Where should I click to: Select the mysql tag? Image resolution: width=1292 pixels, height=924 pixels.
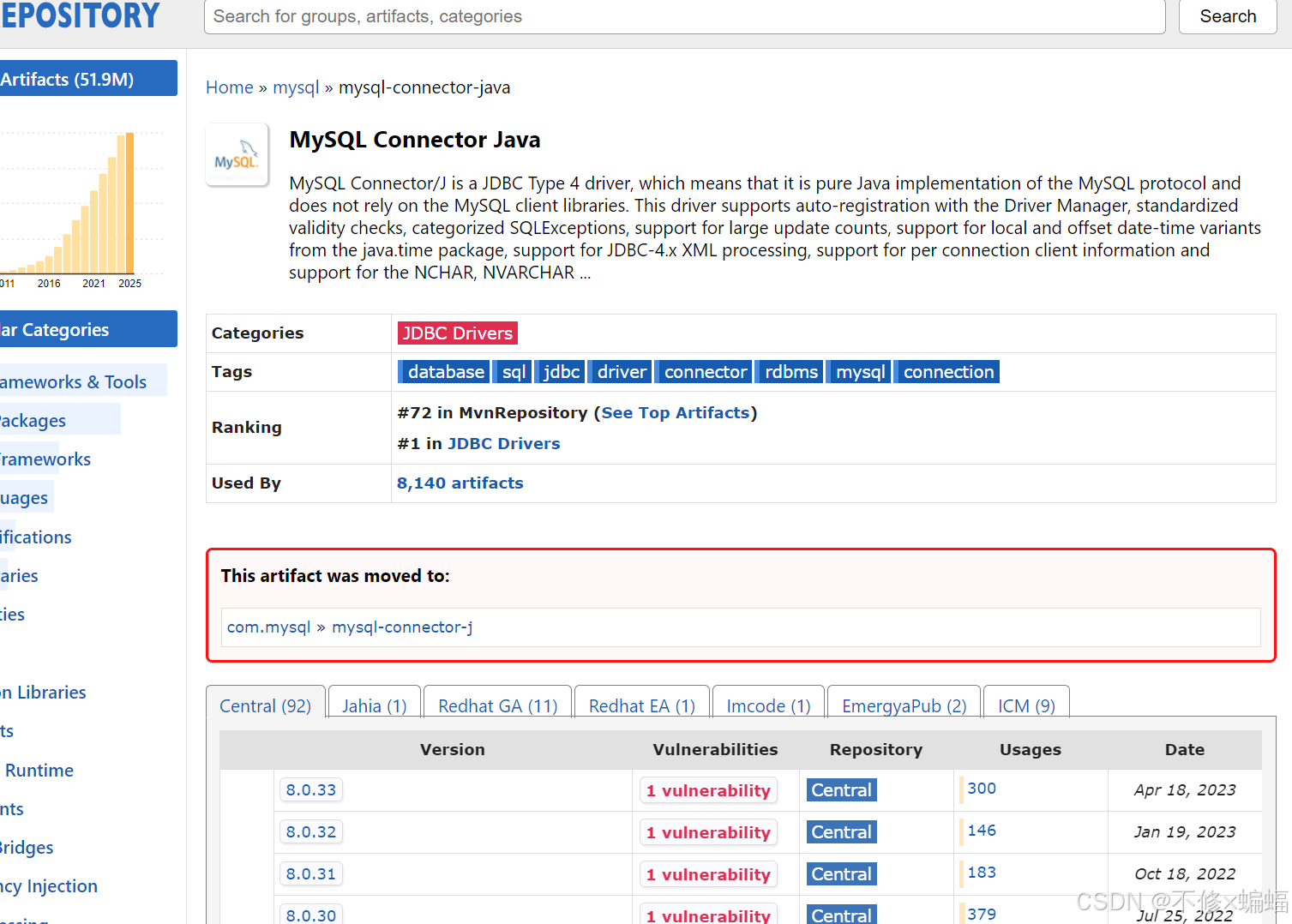tap(860, 372)
